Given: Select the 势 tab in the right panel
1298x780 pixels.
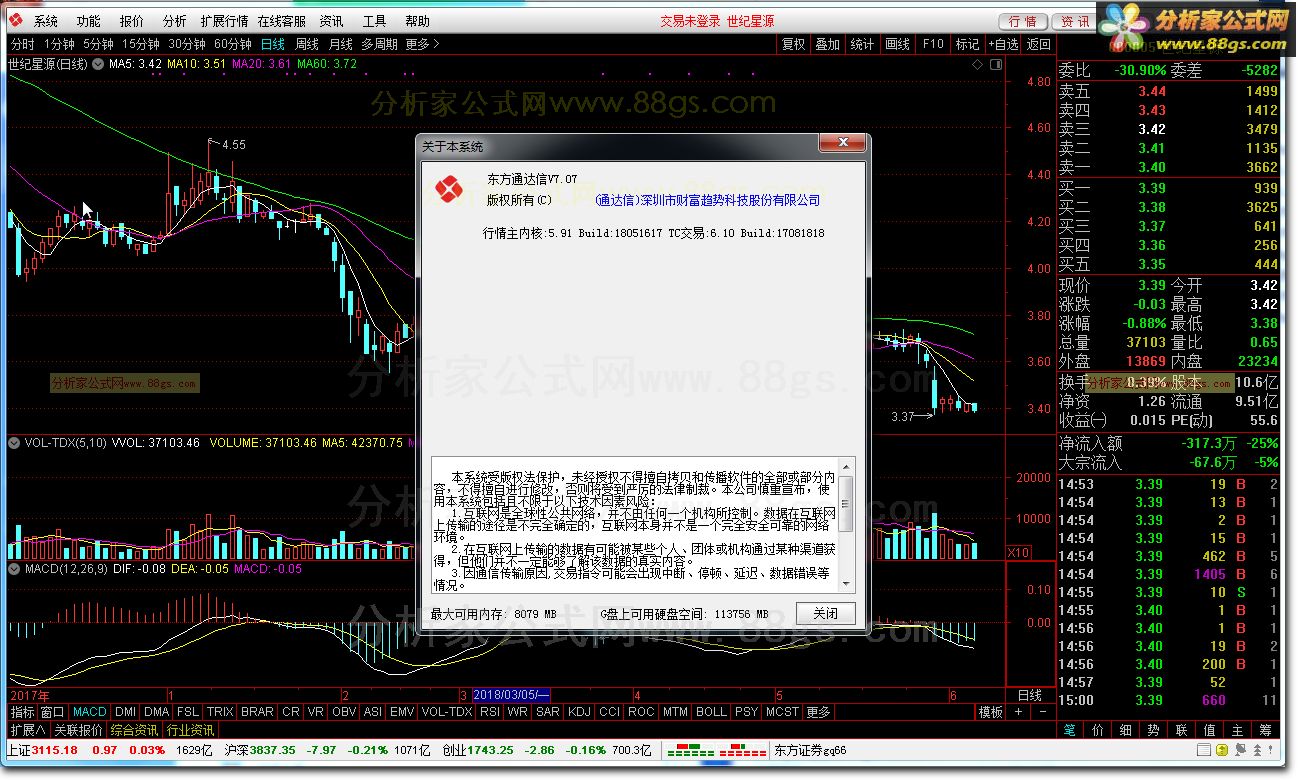Looking at the screenshot, I should pyautogui.click(x=1154, y=731).
